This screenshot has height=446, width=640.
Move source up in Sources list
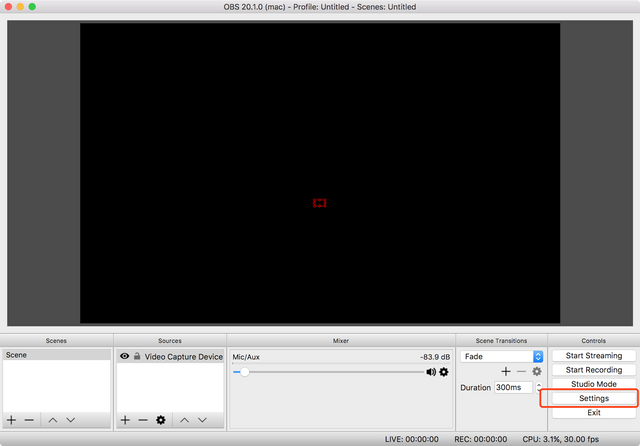pos(184,420)
